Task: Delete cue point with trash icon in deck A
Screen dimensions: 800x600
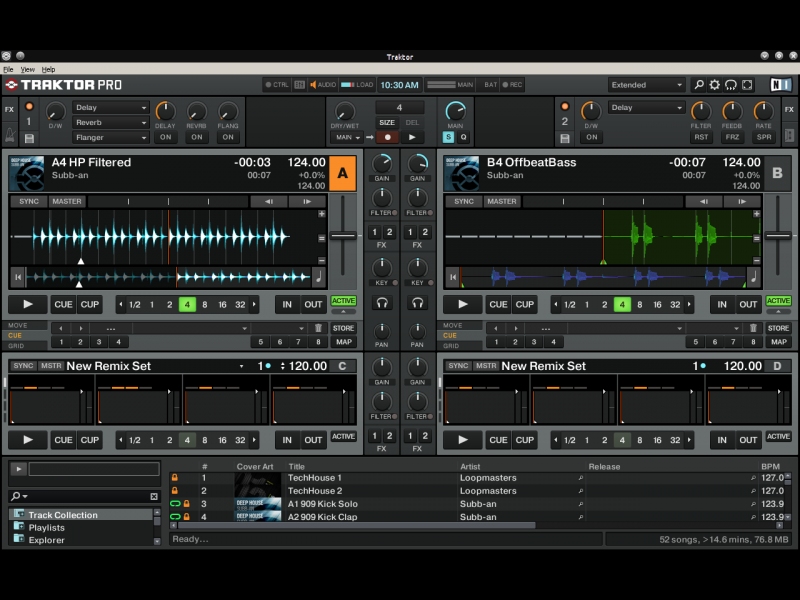Action: tap(318, 328)
